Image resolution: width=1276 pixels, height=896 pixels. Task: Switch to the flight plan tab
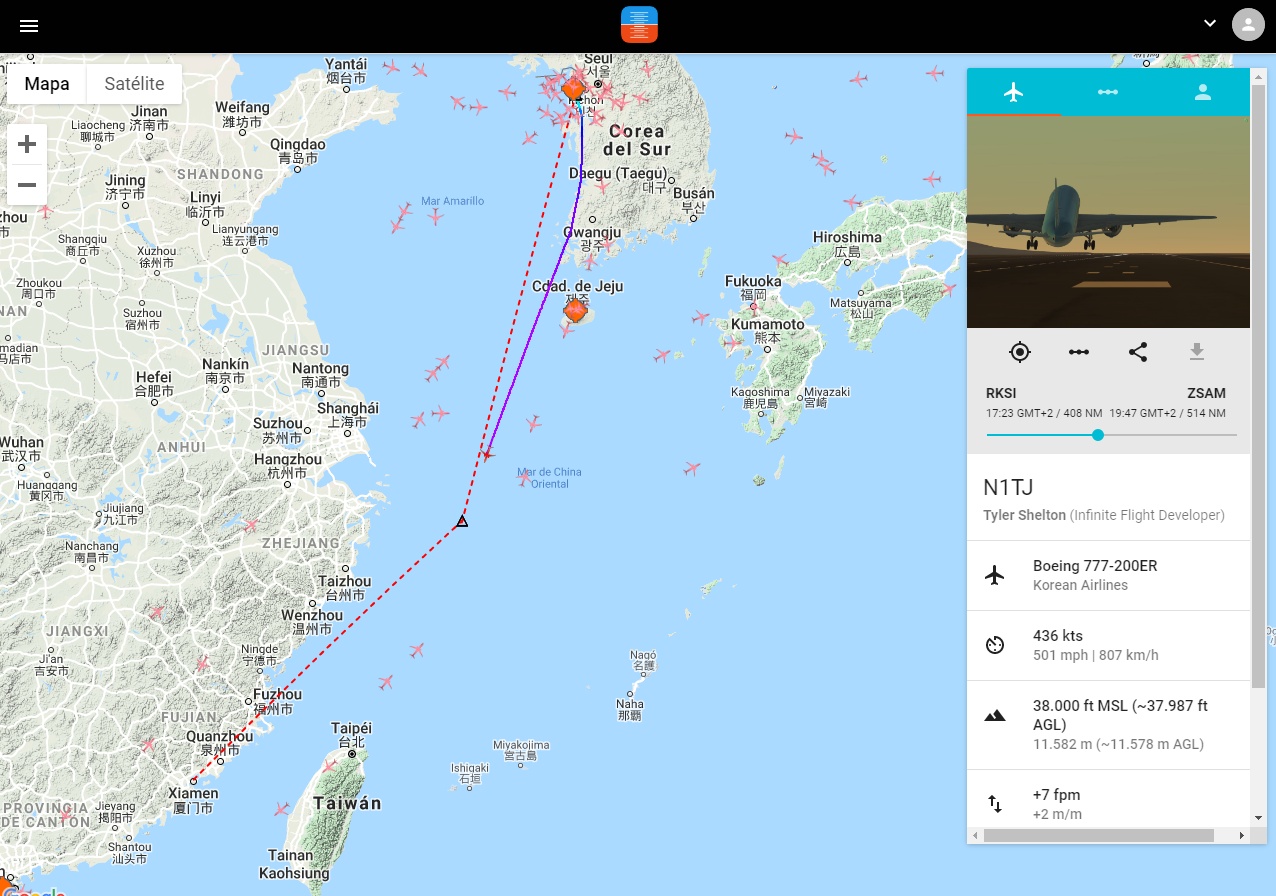pos(1108,92)
